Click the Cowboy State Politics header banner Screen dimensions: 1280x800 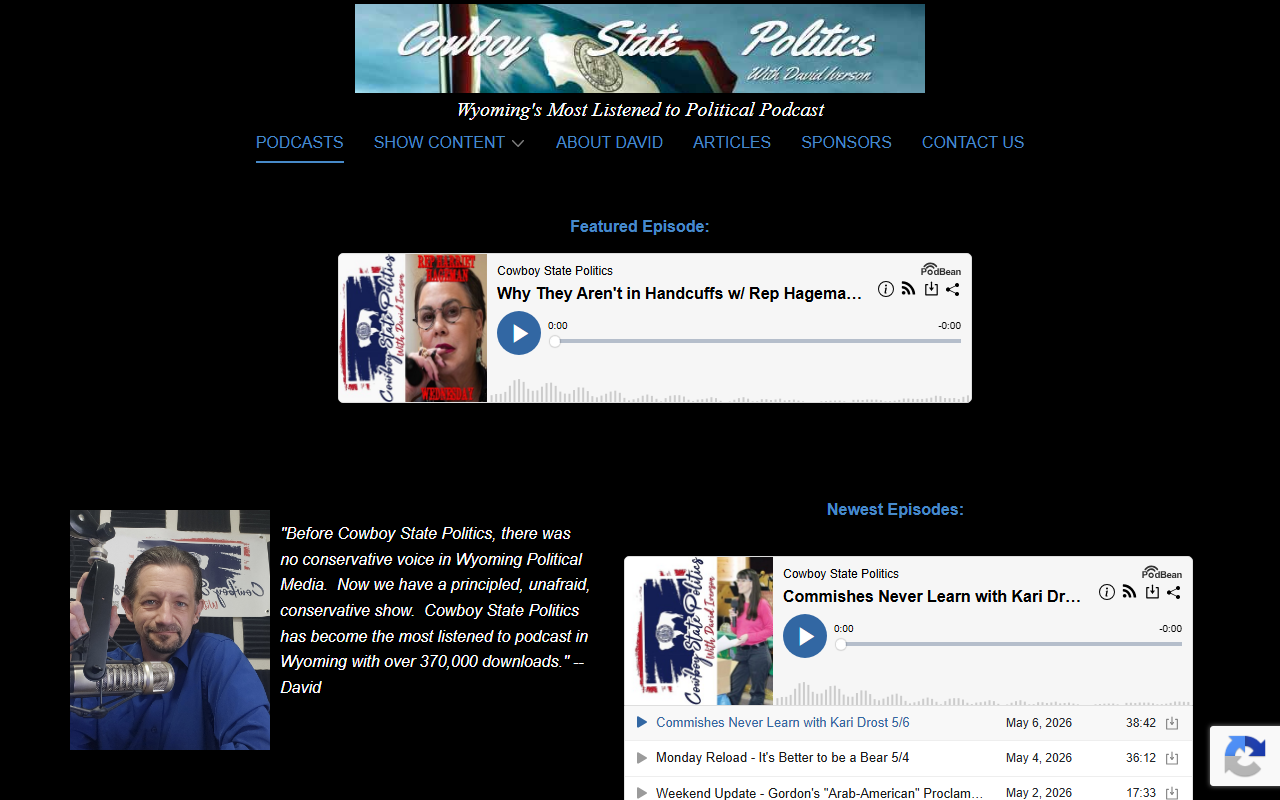tap(640, 48)
